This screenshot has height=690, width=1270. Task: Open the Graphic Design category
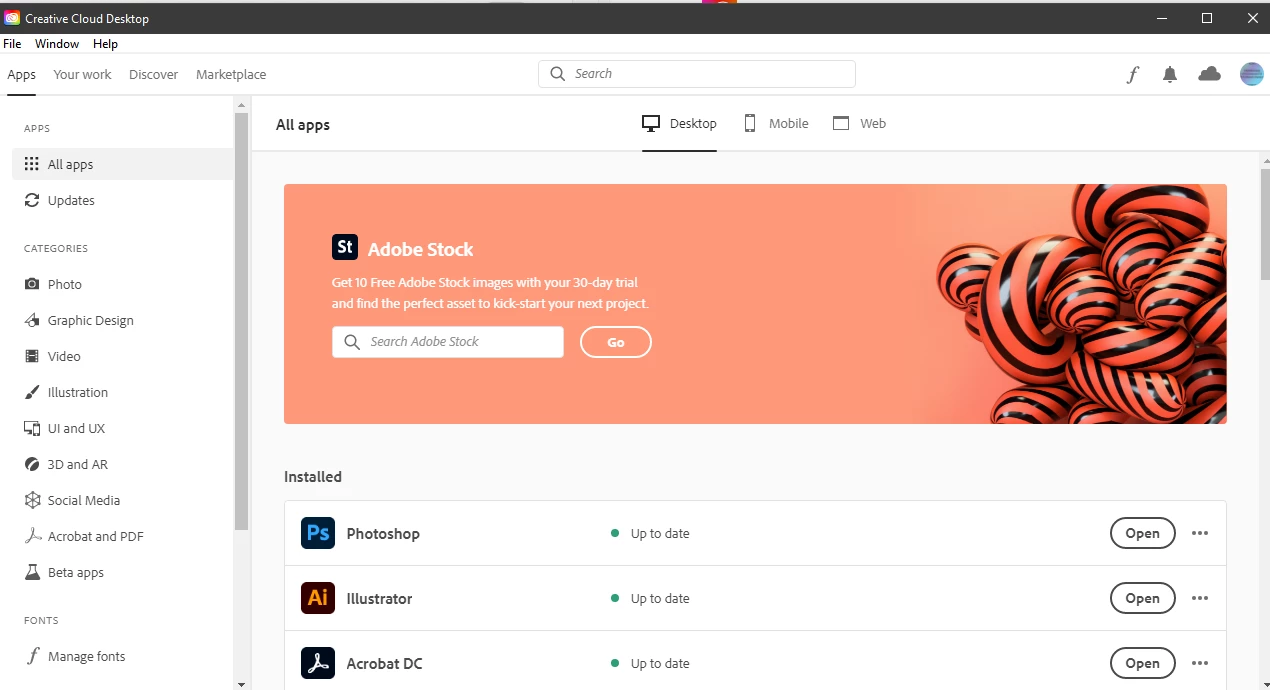[x=122, y=320]
